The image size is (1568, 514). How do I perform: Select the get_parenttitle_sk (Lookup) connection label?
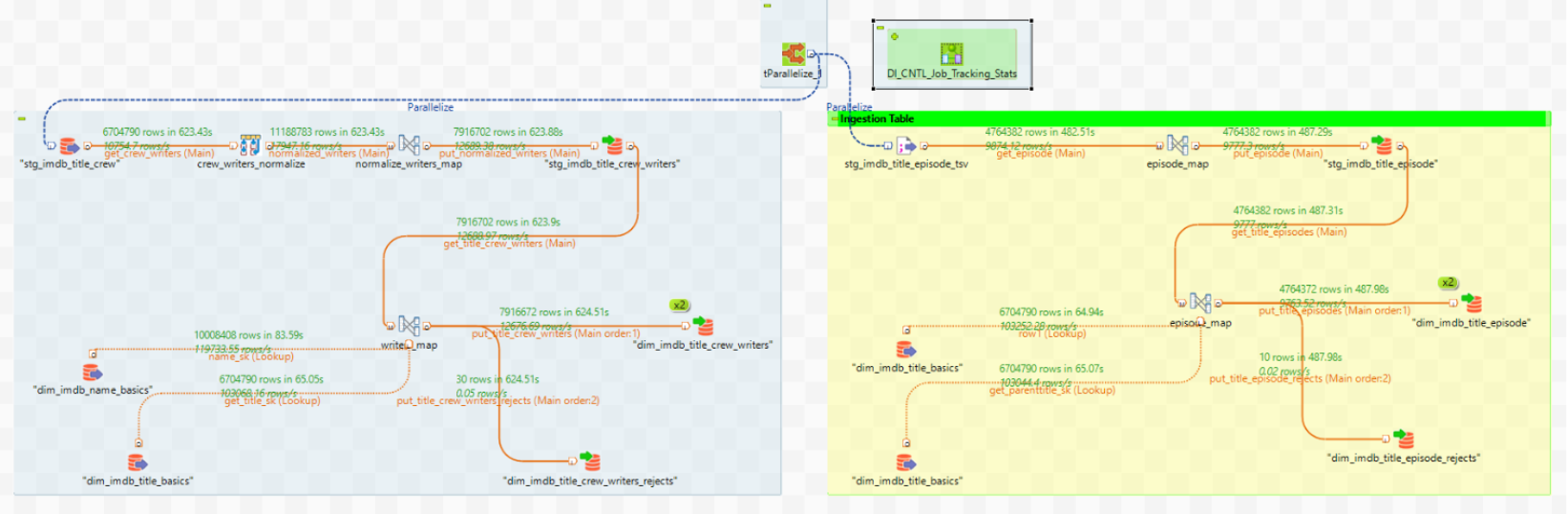[x=1051, y=390]
